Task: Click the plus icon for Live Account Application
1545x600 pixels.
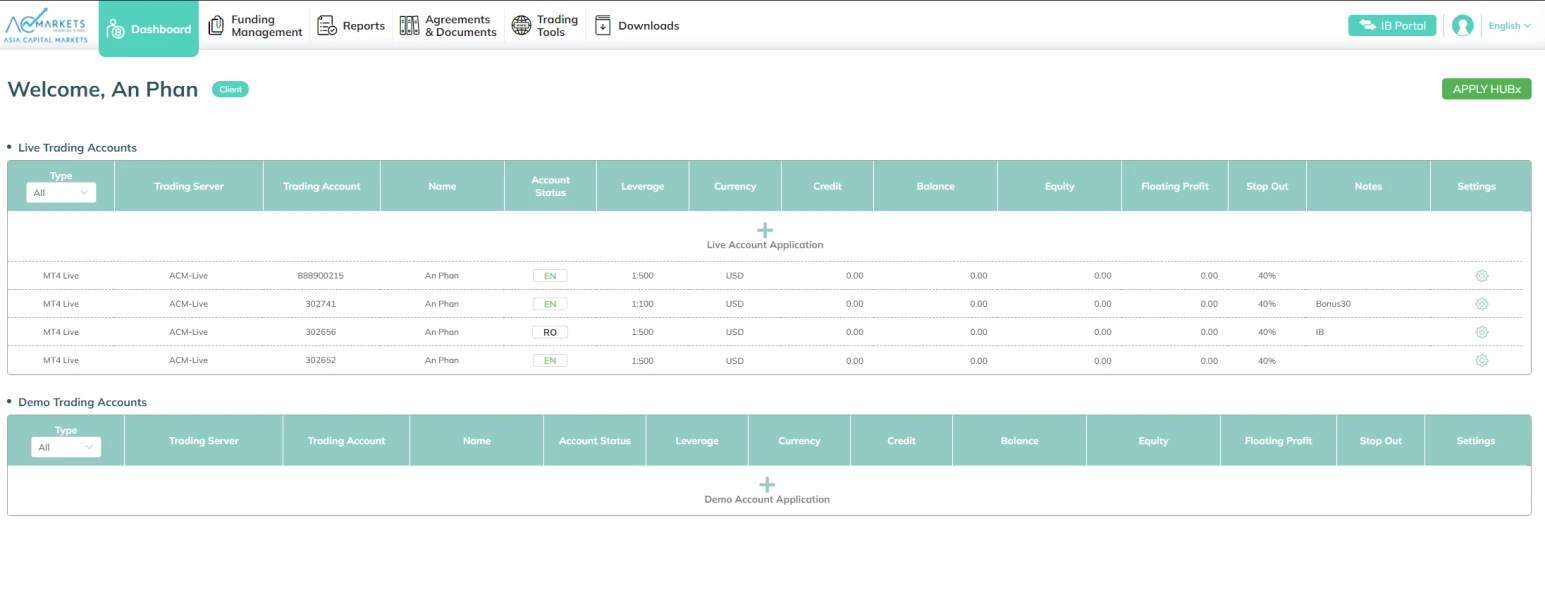Action: [765, 230]
